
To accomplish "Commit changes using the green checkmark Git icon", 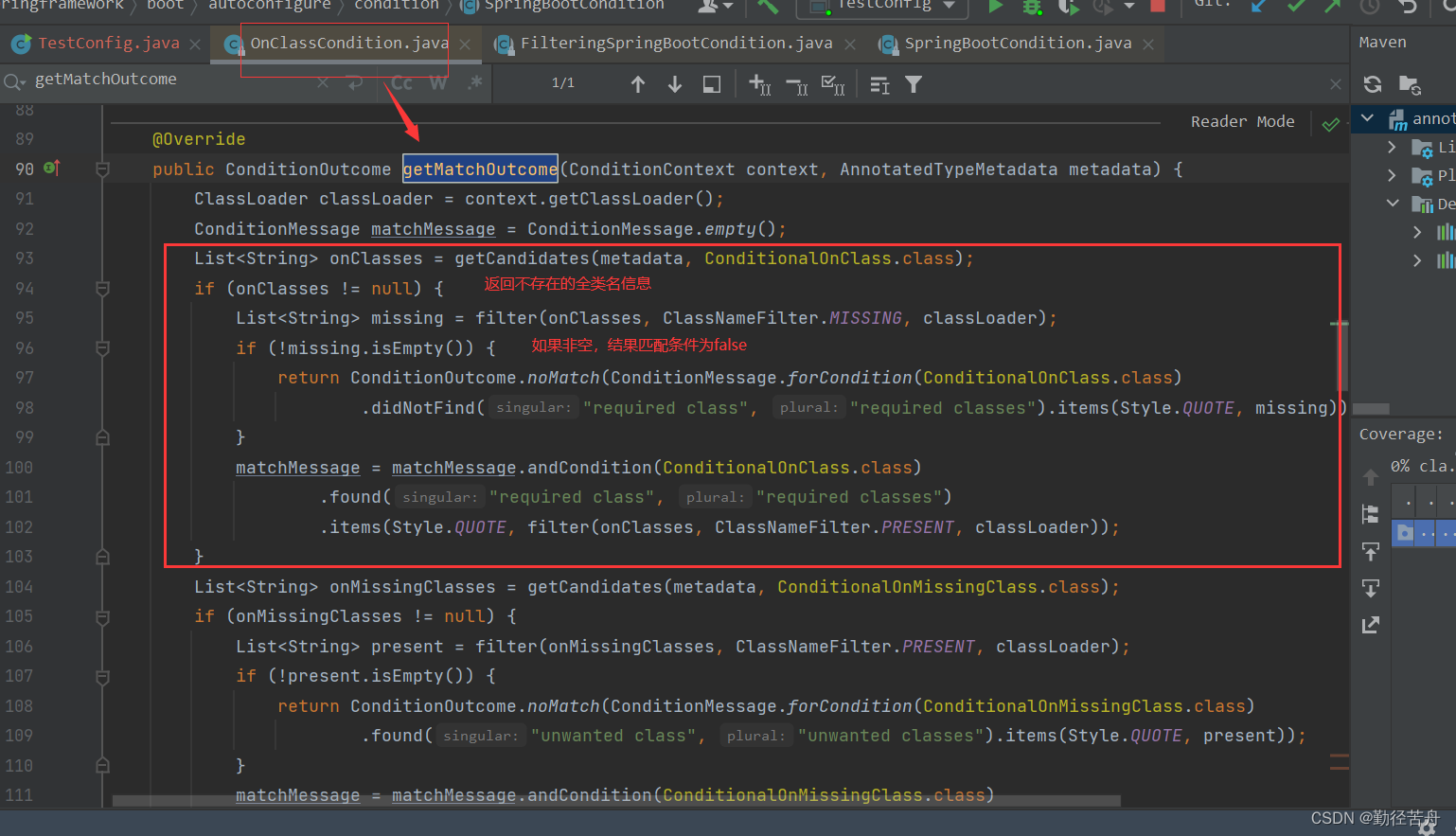I will (1295, 7).
